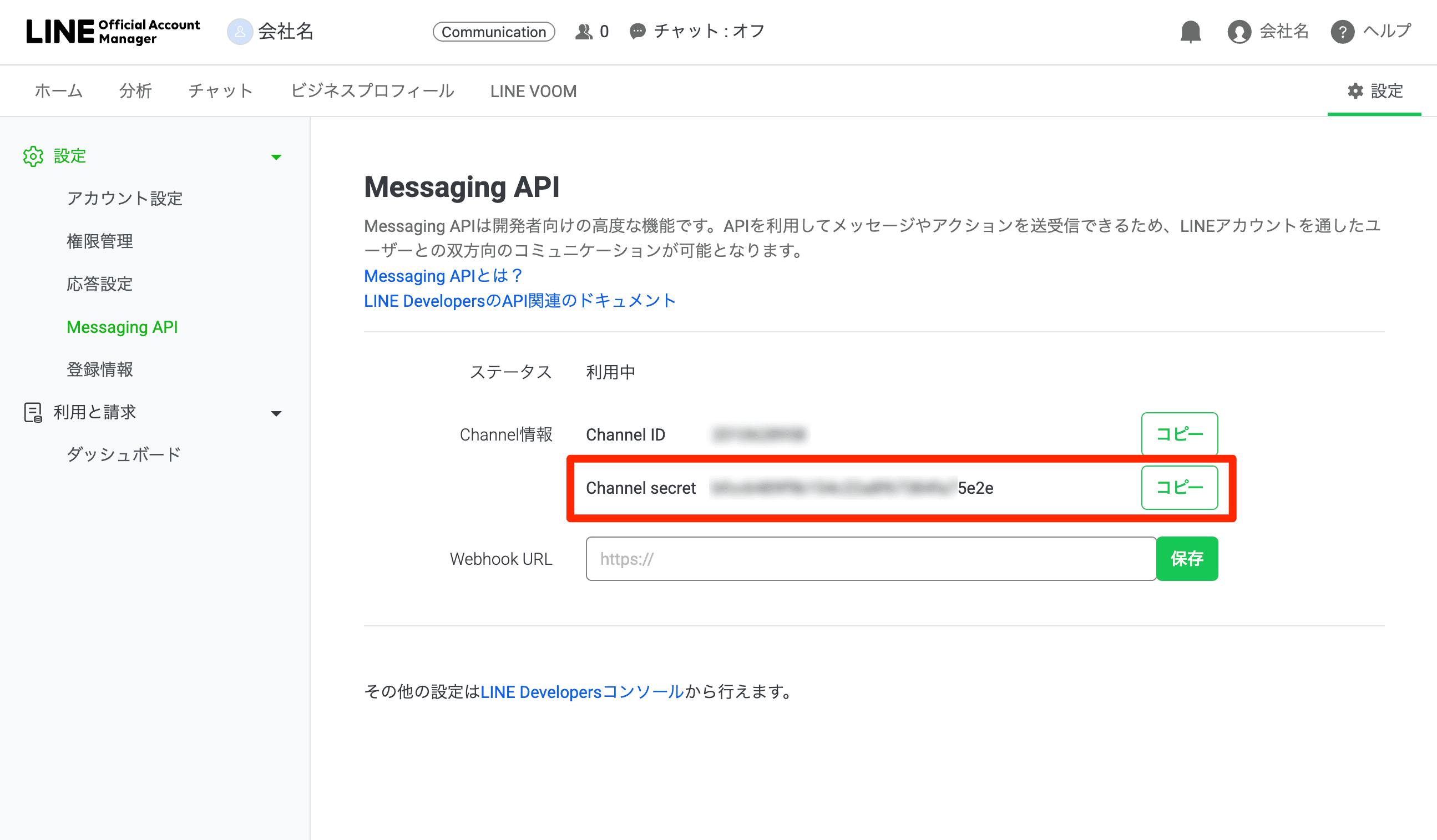Click the LINE Official Account Manager logo
Viewport: 1437px width, 840px height.
[113, 32]
